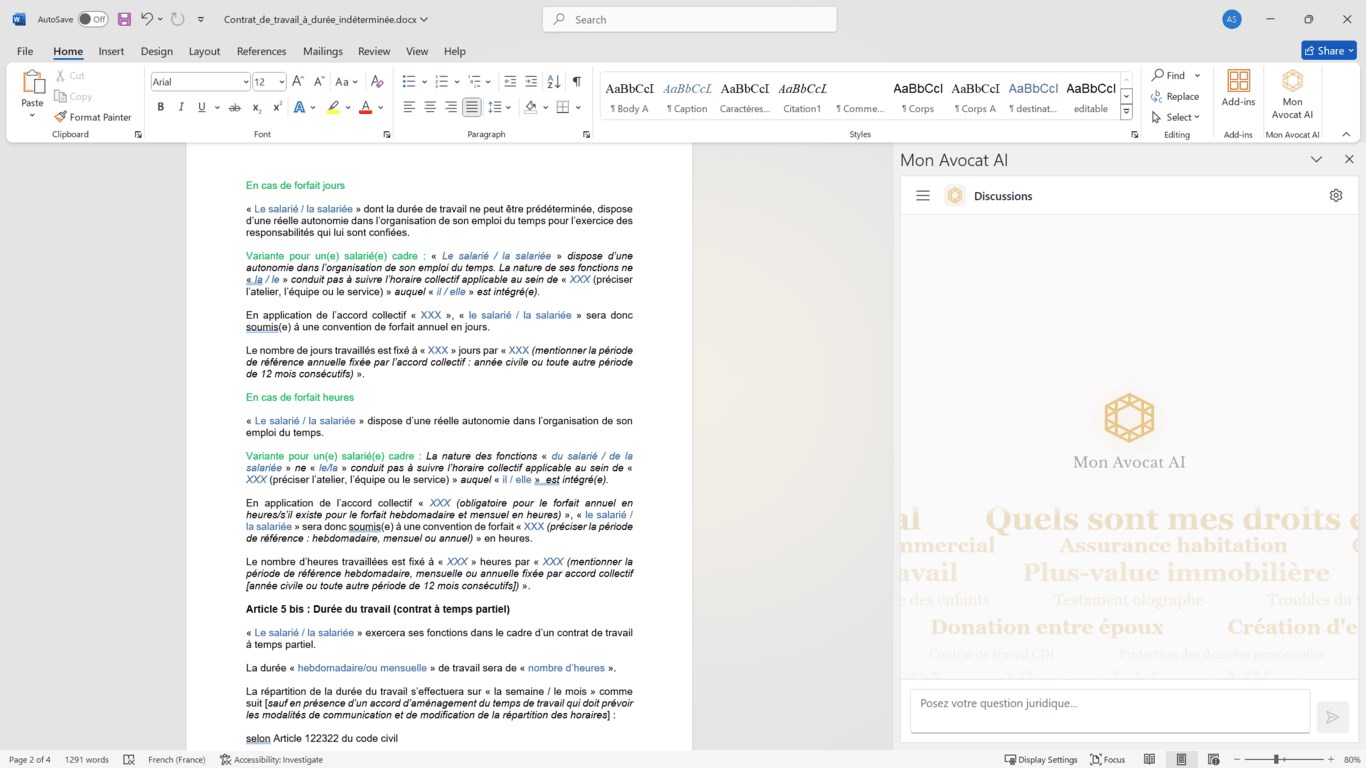Image resolution: width=1366 pixels, height=768 pixels.
Task: Toggle strikethrough text formatting
Action: pyautogui.click(x=234, y=107)
